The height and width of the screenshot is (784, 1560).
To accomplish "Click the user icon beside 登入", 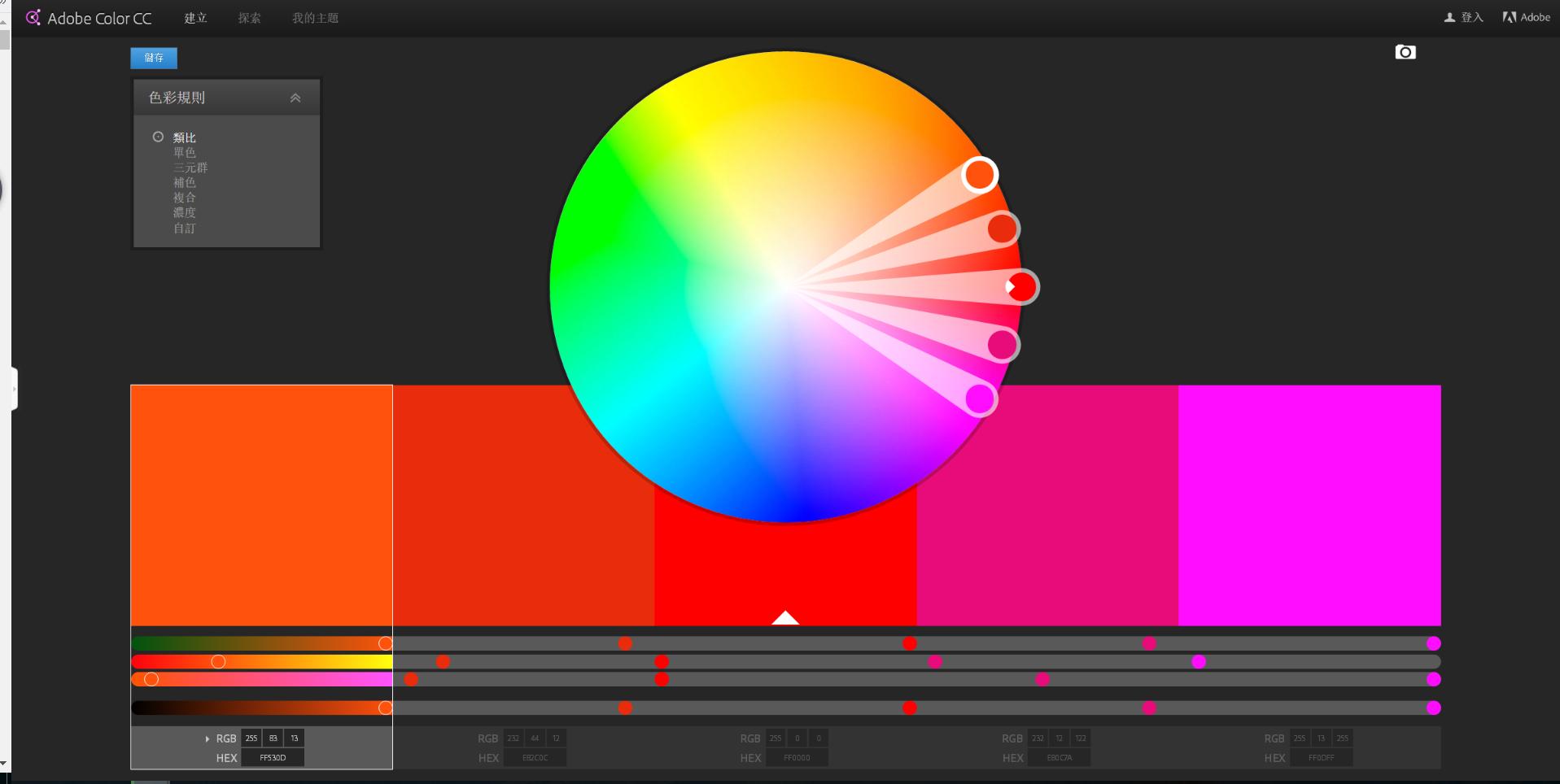I will [1449, 17].
